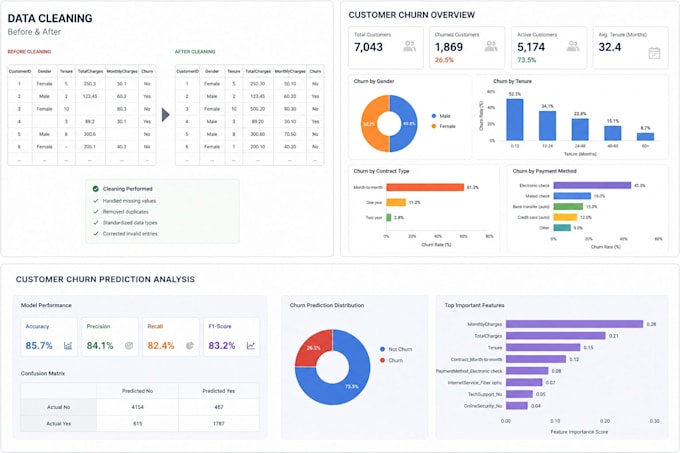Click the Churn Prediction Distribution title
Viewport: 680px width, 453px height.
327,305
